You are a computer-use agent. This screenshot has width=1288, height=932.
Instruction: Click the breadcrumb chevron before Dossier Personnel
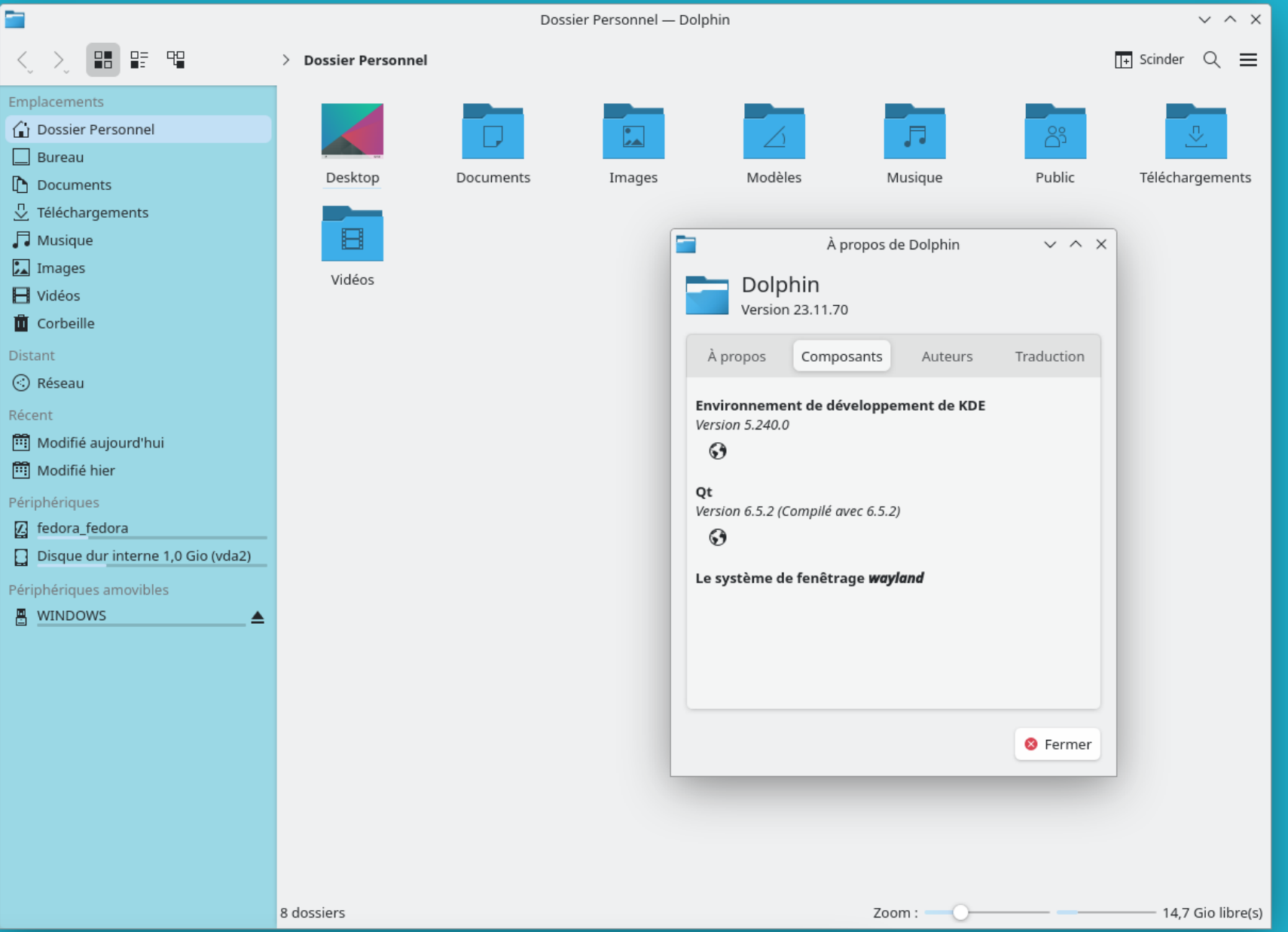285,60
